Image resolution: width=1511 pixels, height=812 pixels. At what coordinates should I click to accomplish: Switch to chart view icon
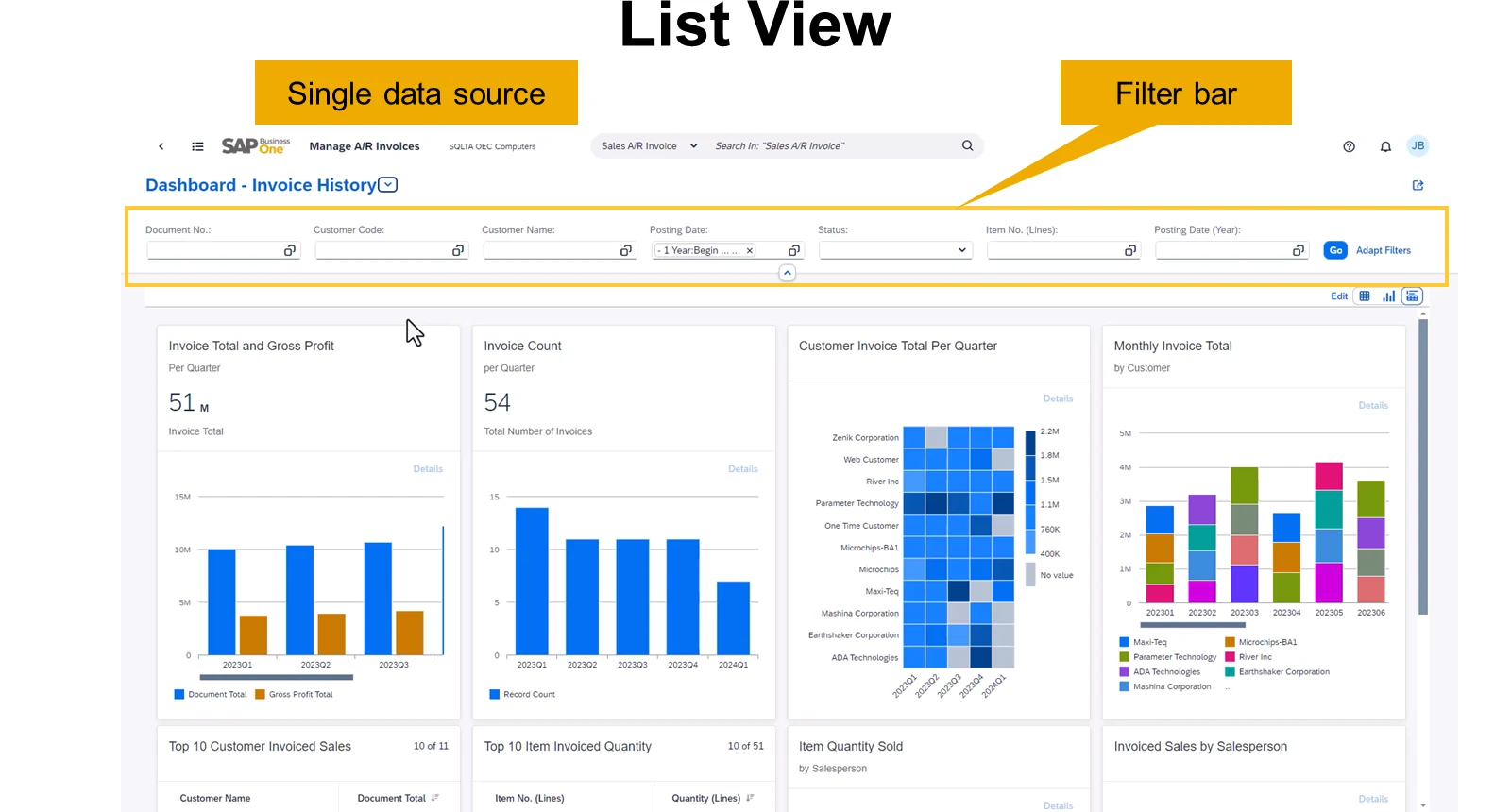pyautogui.click(x=1388, y=296)
